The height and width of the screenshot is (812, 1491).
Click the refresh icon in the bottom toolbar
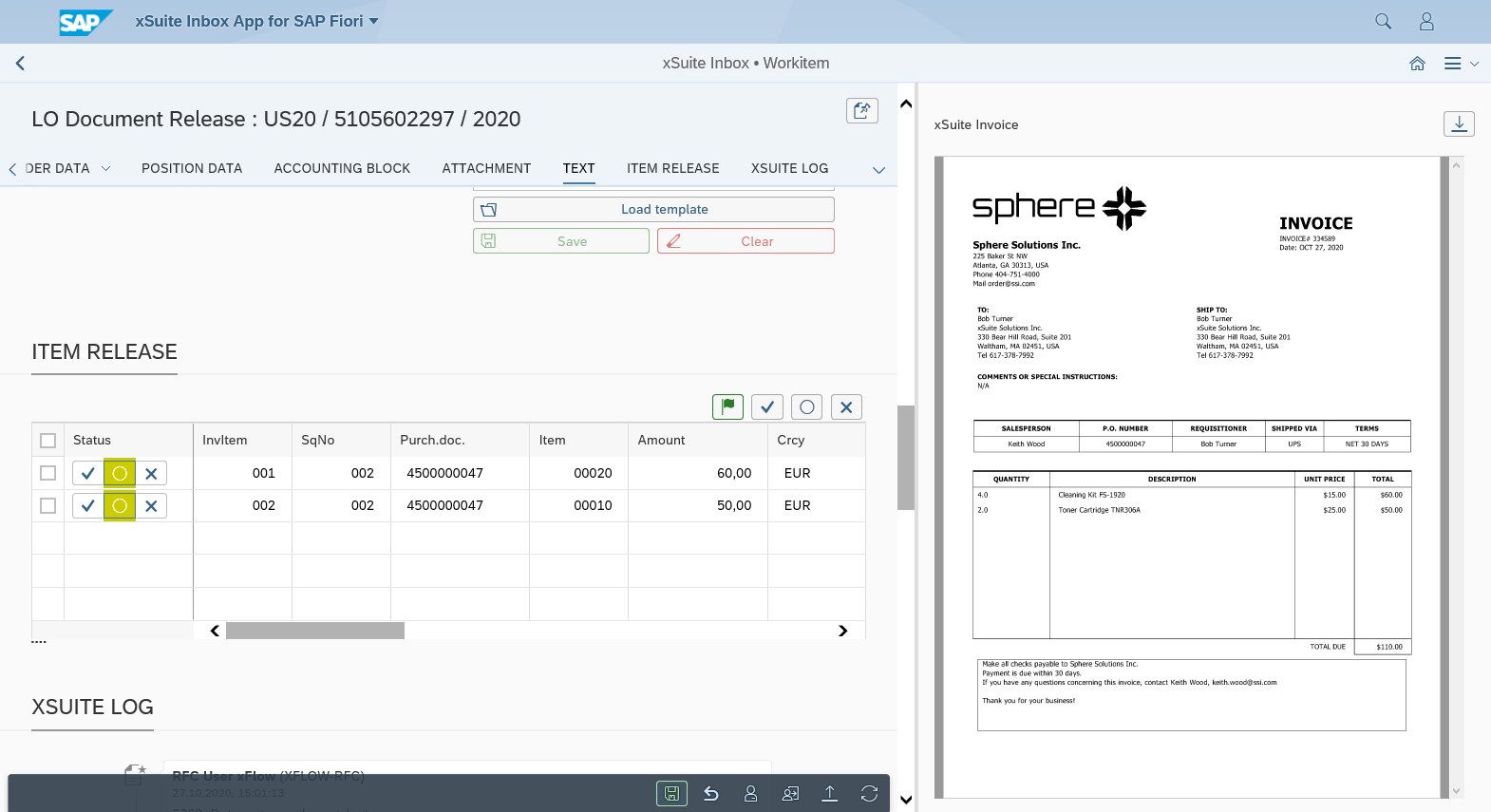tap(869, 793)
